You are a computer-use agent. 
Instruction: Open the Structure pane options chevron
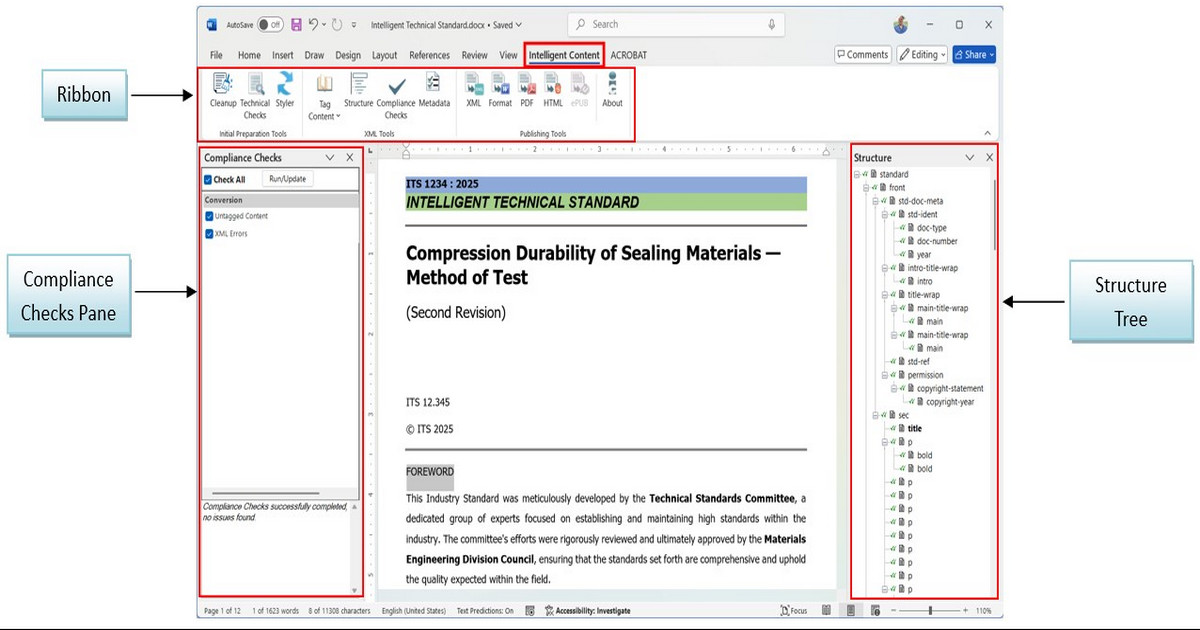coord(969,157)
